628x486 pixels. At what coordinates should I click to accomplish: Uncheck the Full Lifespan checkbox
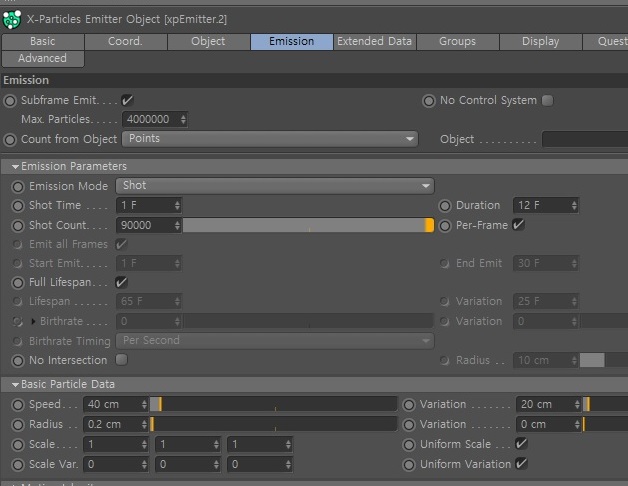[x=121, y=282]
